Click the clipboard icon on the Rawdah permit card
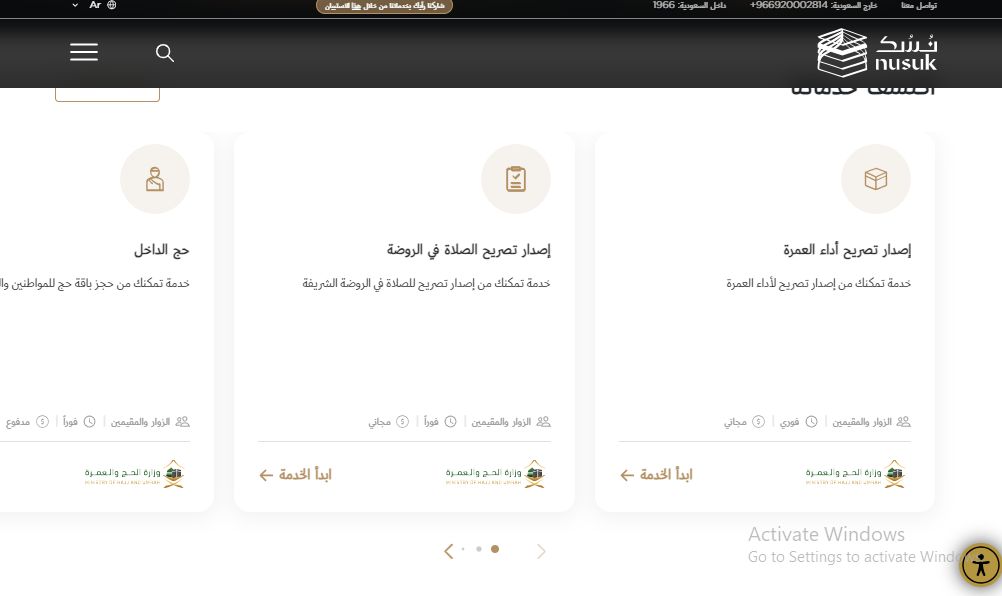Screen dimensions: 1002x596 click(x=516, y=179)
